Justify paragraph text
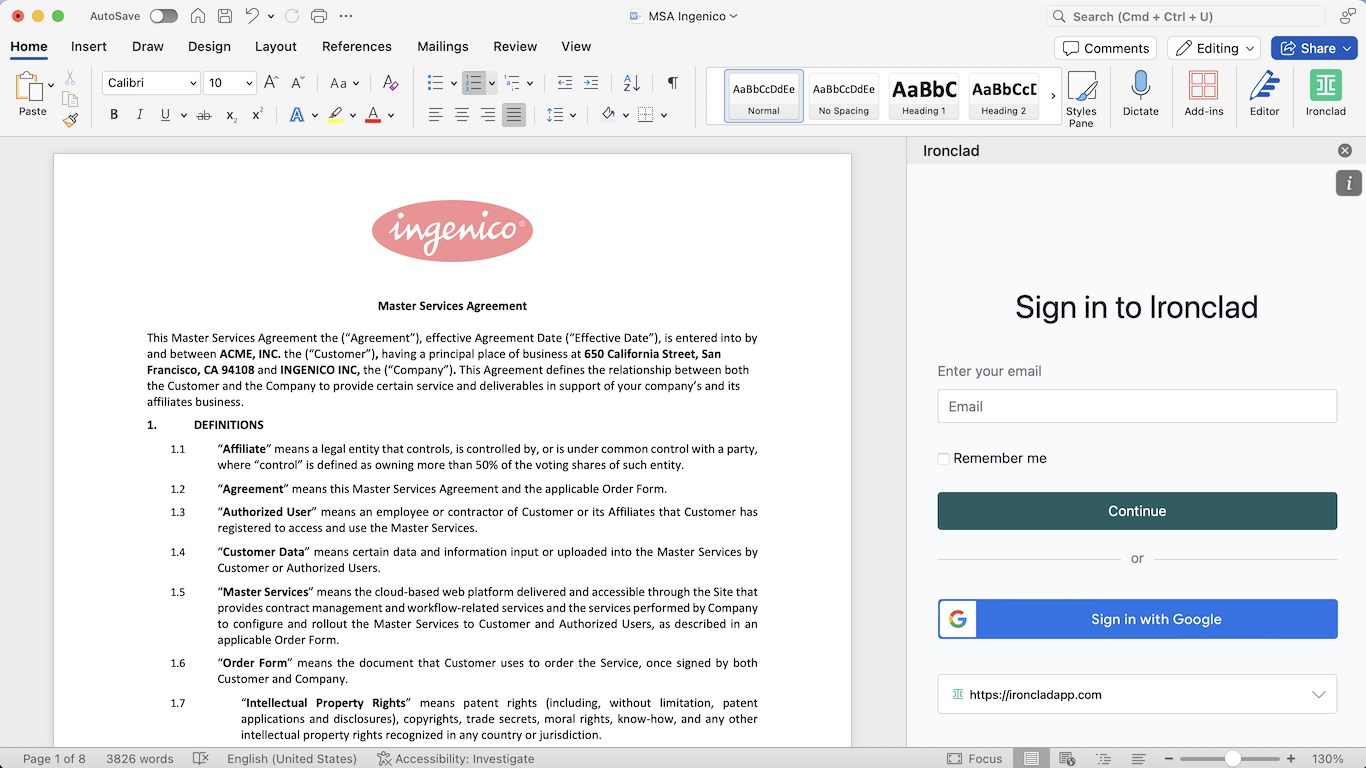The height and width of the screenshot is (768, 1366). [514, 115]
